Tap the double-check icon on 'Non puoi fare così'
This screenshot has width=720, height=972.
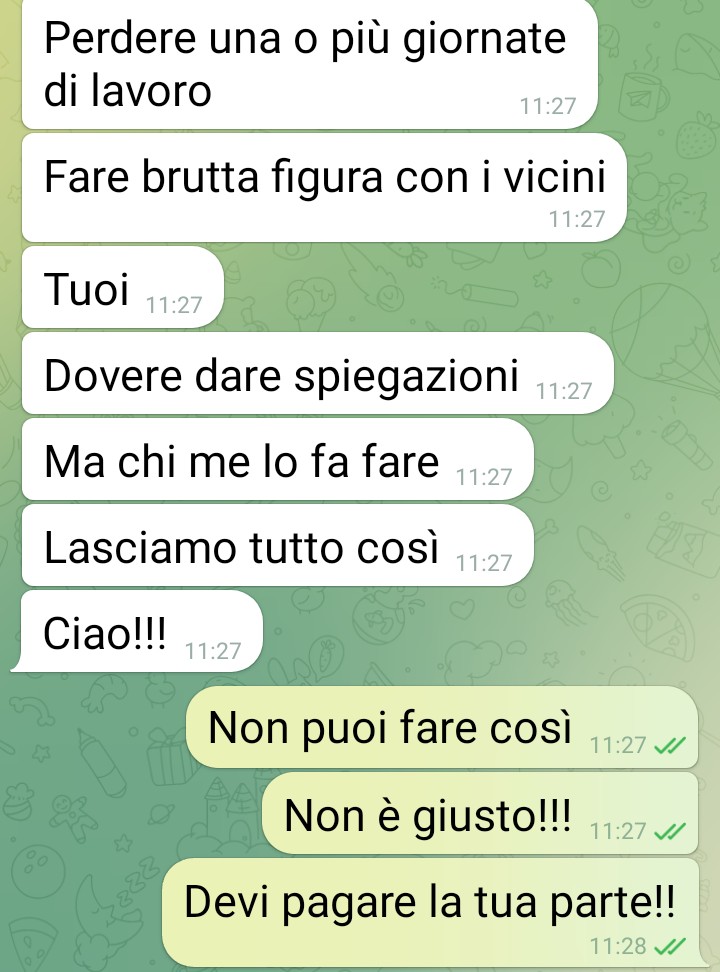point(670,745)
